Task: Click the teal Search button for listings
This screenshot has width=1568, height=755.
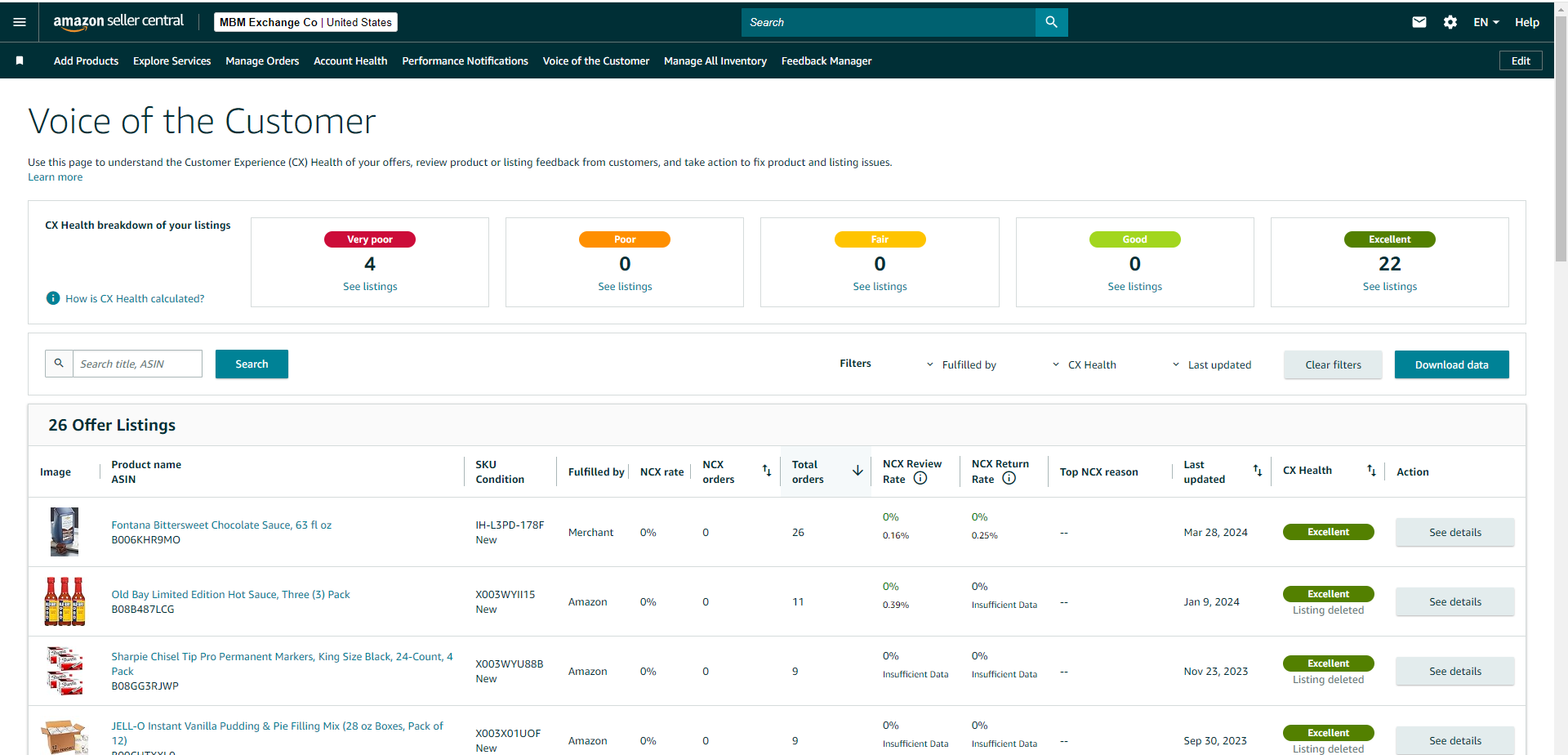Action: 252,364
